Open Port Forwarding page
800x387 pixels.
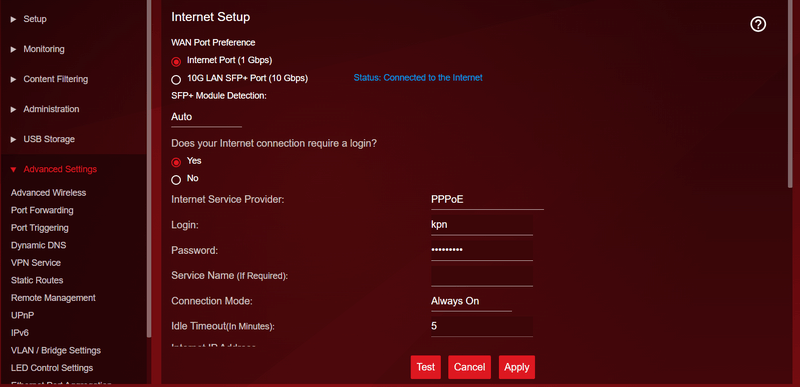tap(42, 210)
